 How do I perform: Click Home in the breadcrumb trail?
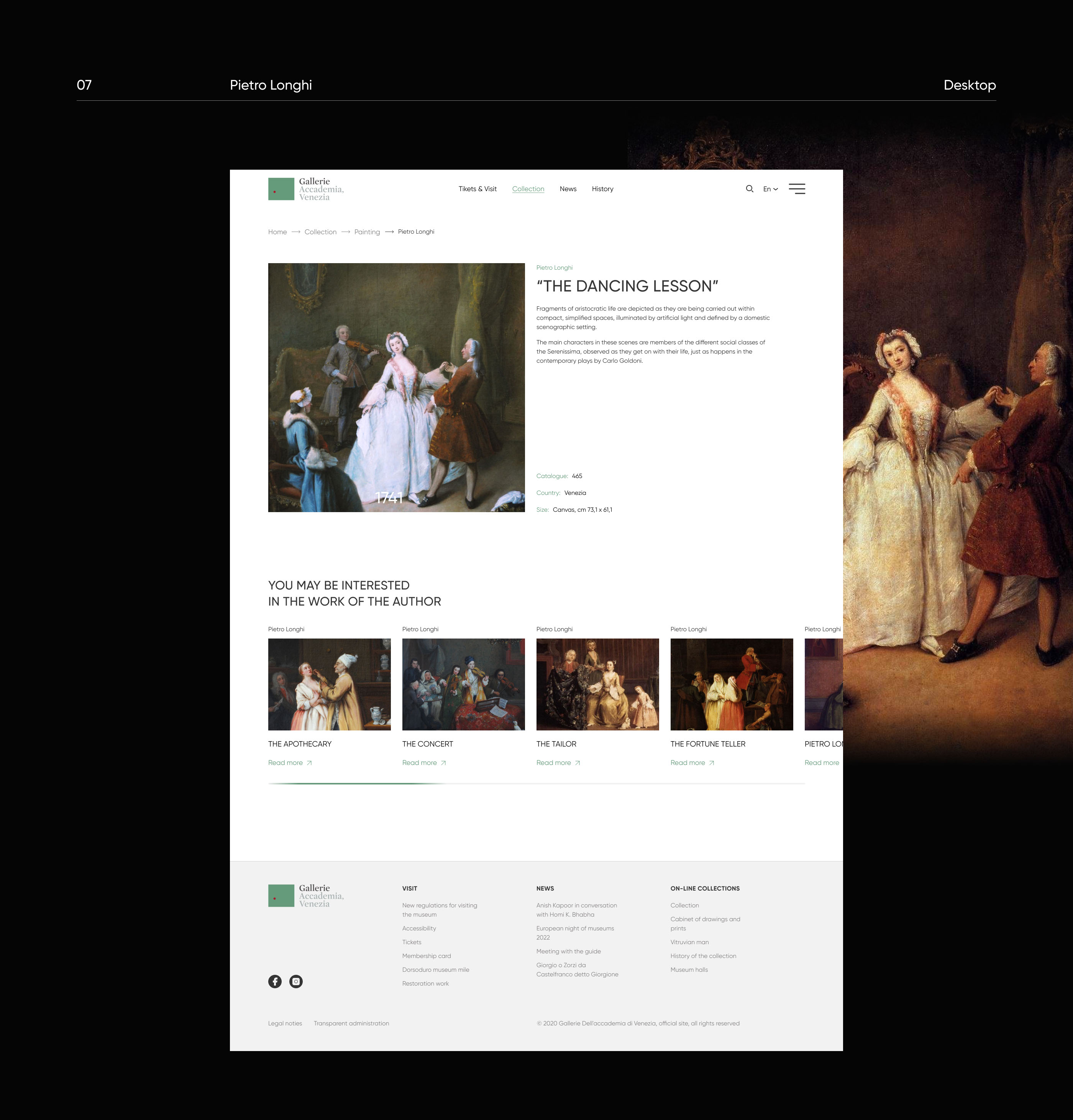277,232
